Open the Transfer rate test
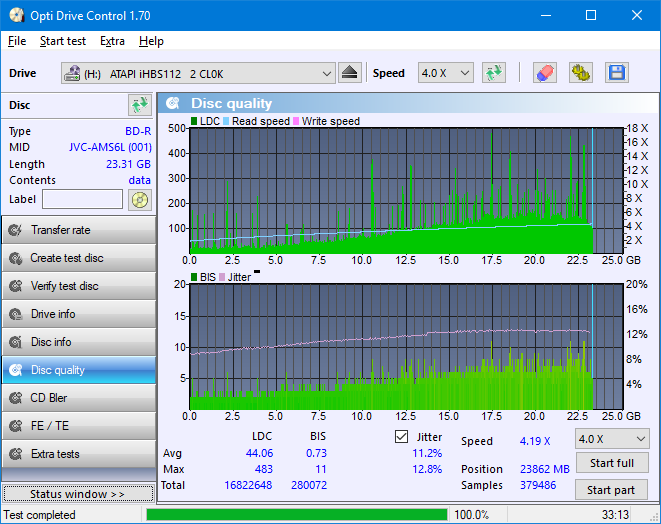This screenshot has width=661, height=524. click(78, 230)
